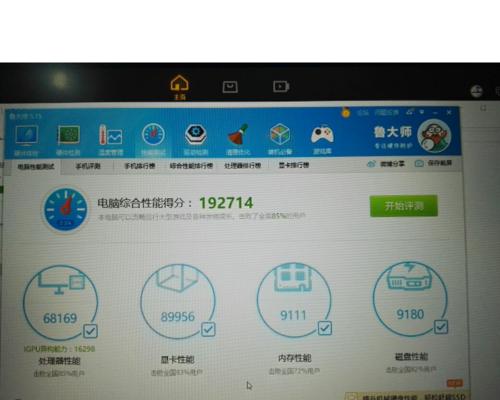Click the inbox tray icon in top bar

point(230,87)
